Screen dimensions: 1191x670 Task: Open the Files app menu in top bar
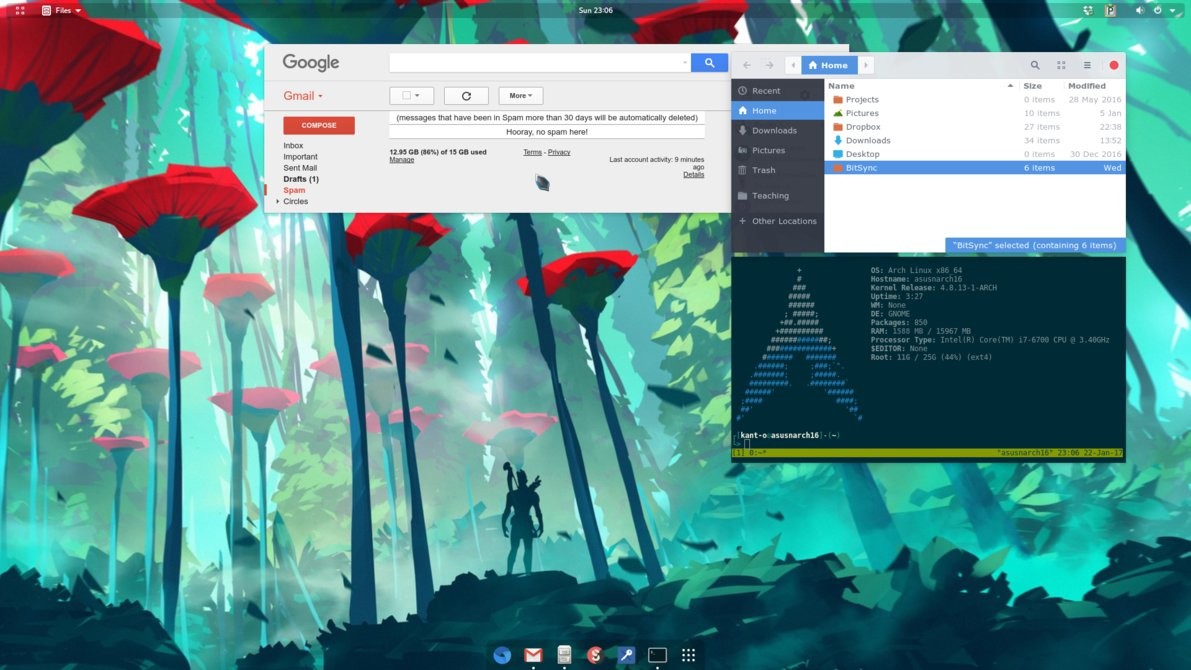62,11
